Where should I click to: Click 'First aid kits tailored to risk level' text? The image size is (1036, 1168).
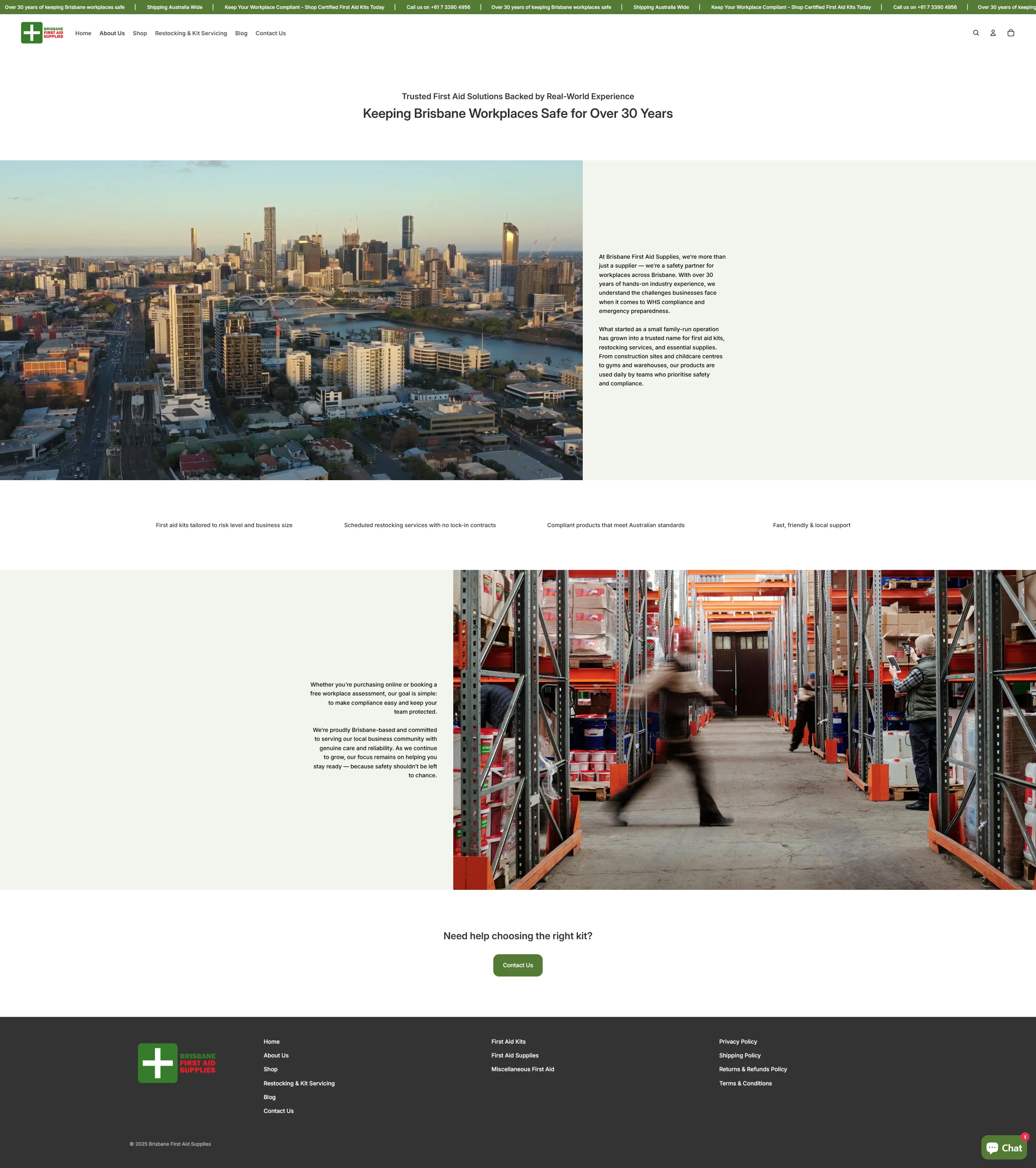(200, 525)
